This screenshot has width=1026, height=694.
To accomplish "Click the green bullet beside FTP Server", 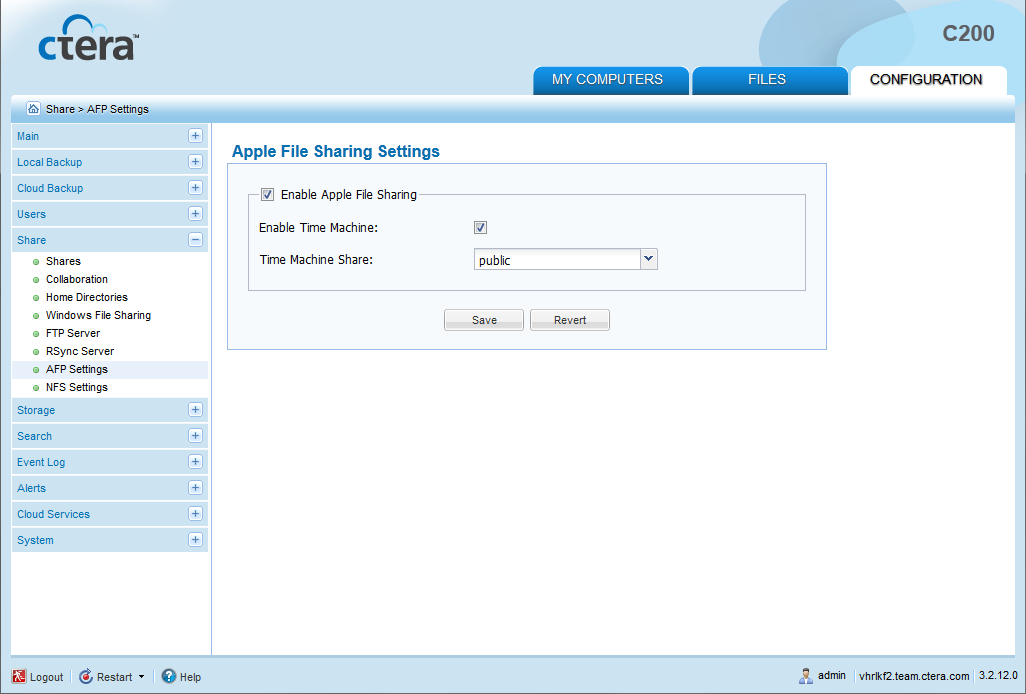I will (36, 334).
